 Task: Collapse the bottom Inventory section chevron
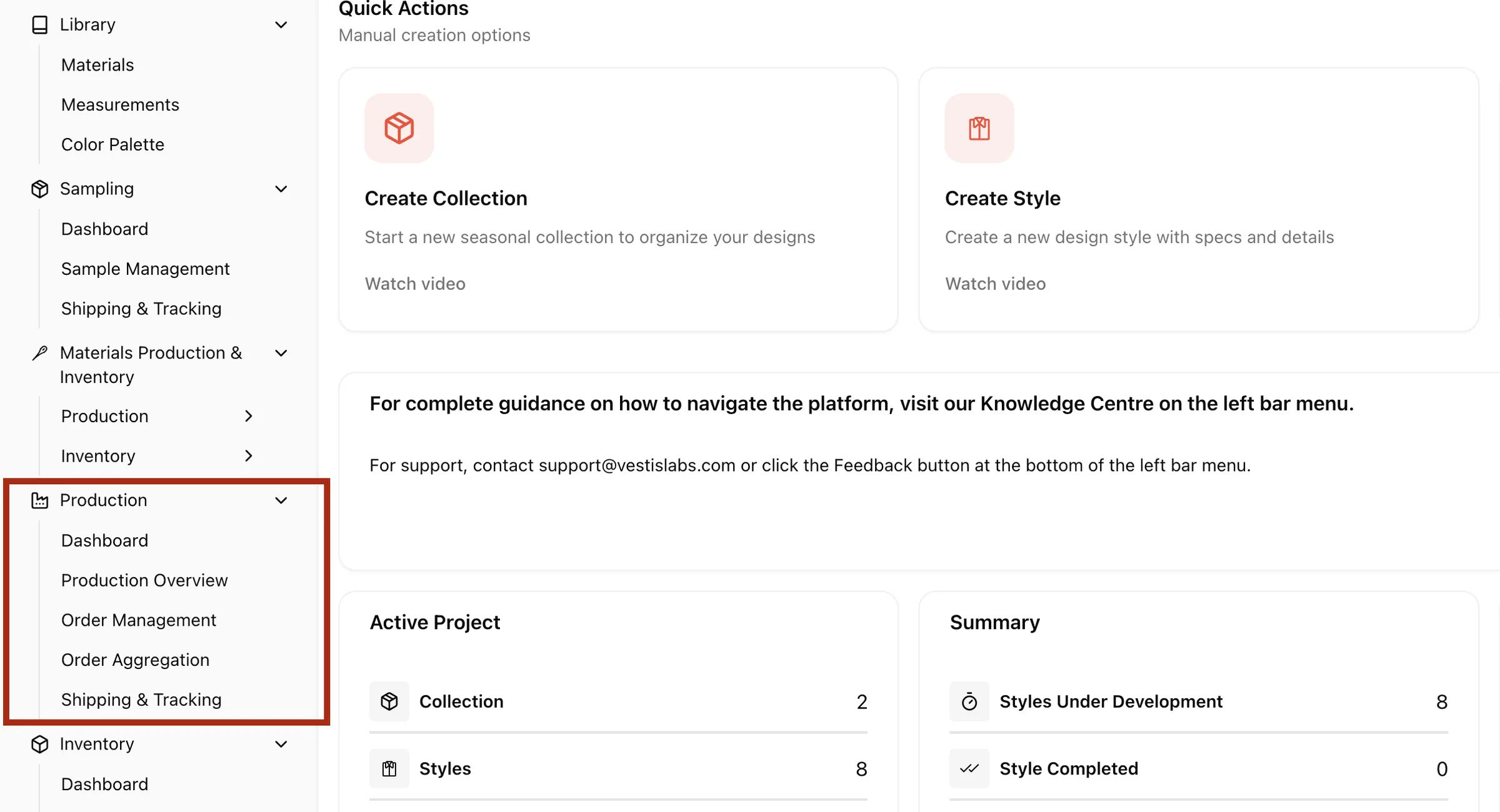(x=281, y=744)
